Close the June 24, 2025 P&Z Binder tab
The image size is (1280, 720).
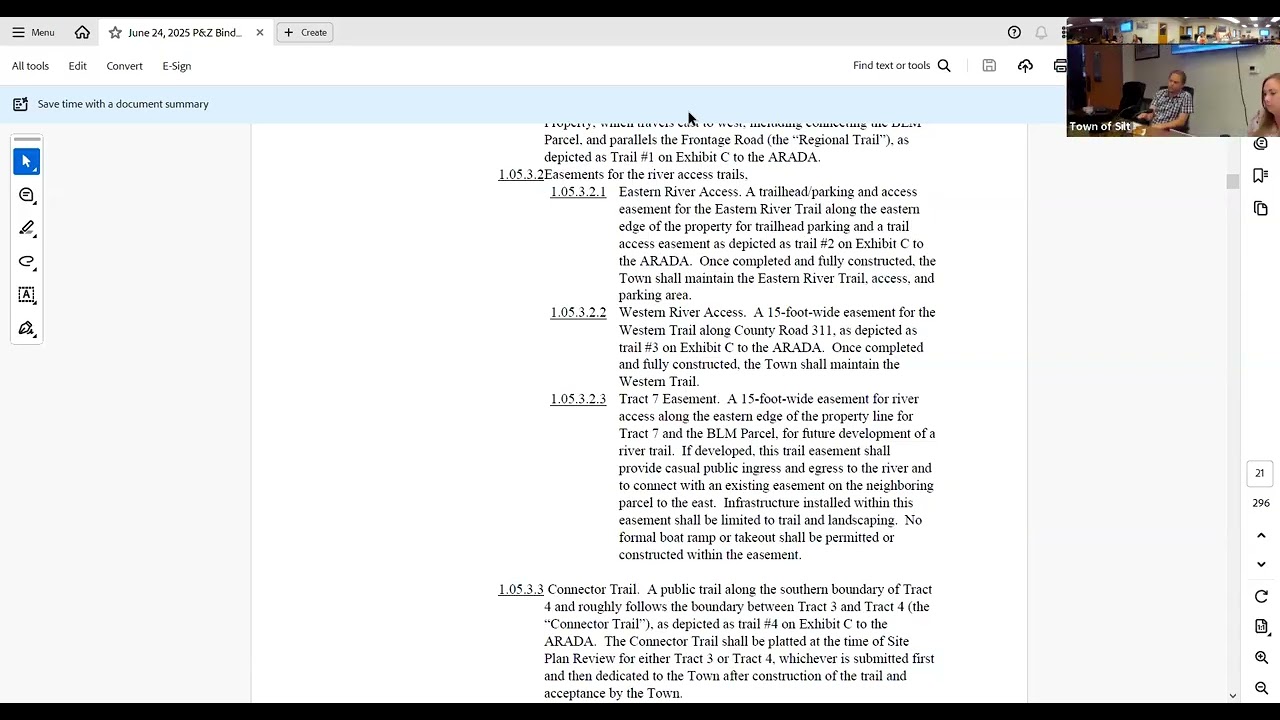(x=260, y=32)
